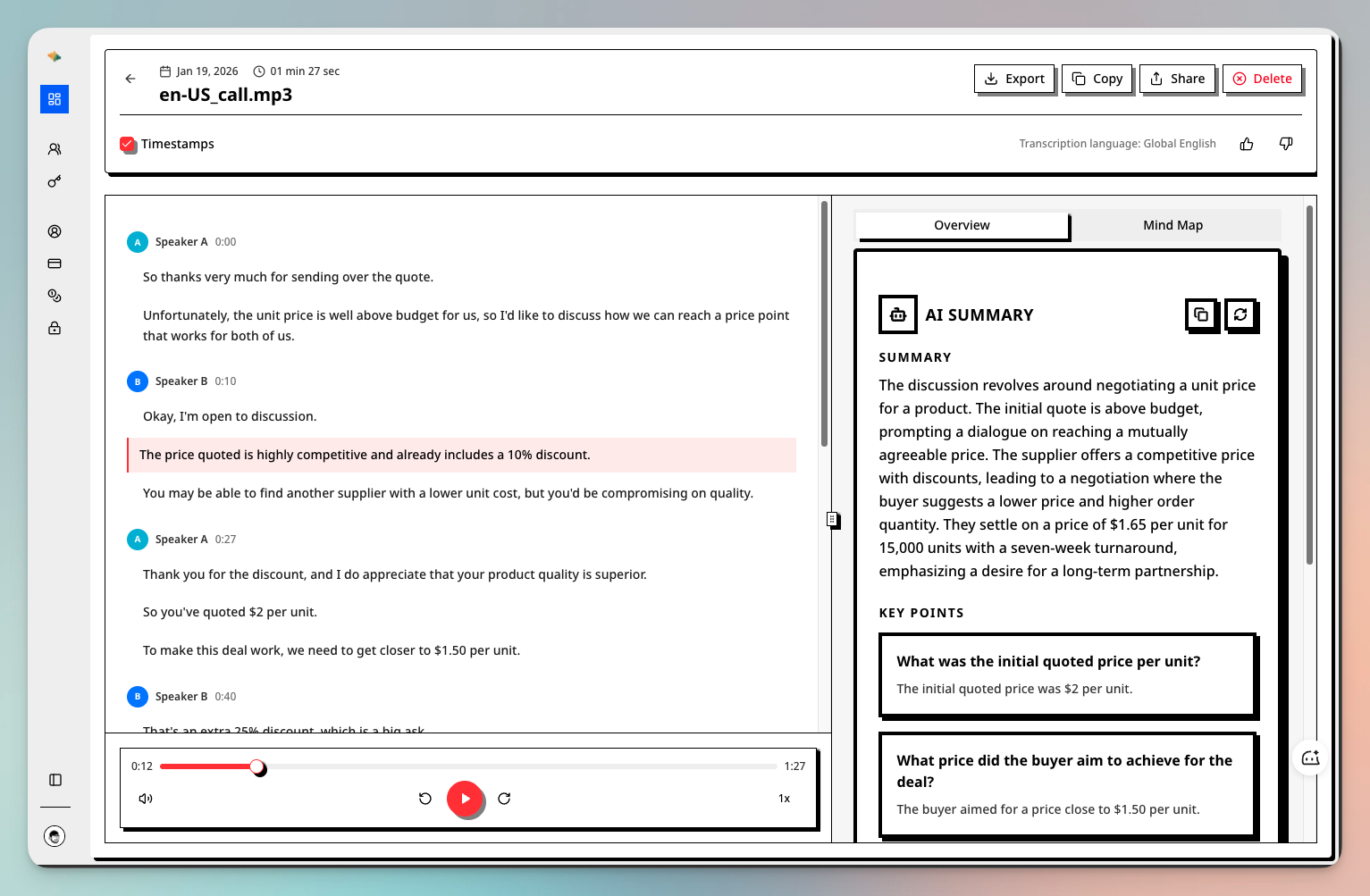
Task: Uncheck the Timestamps checkbox
Action: (x=128, y=144)
